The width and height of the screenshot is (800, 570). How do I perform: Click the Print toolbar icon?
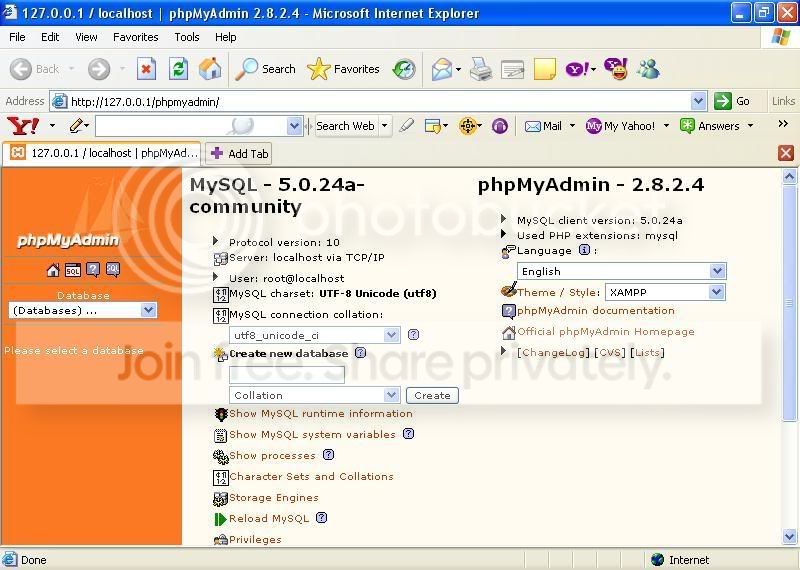tap(480, 69)
